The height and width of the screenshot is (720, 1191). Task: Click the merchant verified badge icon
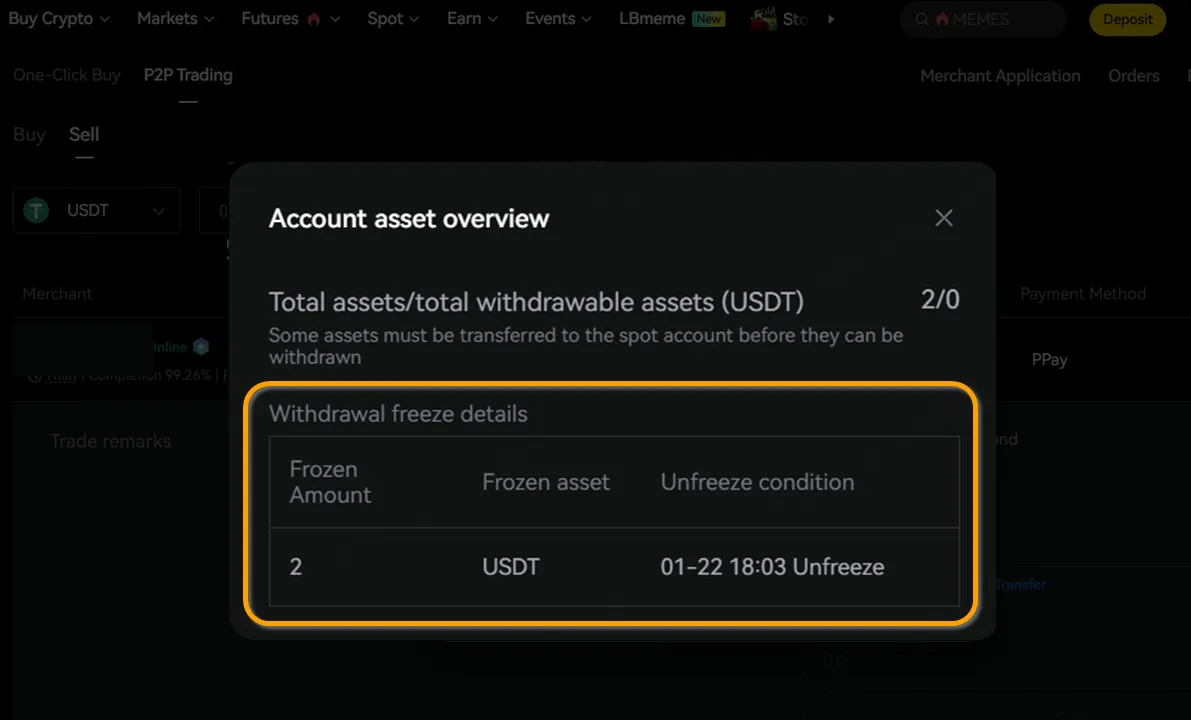pyautogui.click(x=201, y=347)
